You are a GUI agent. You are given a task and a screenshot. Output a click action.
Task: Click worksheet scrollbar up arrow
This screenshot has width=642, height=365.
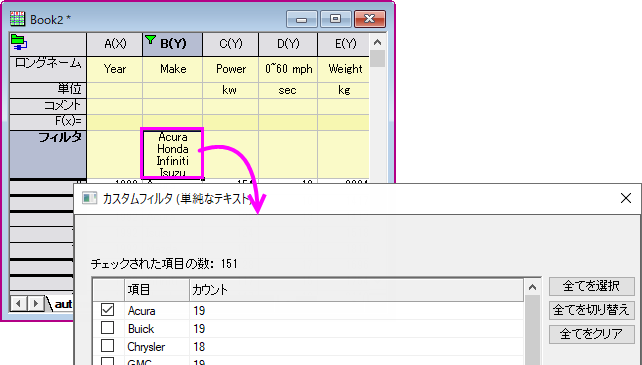tap(378, 42)
